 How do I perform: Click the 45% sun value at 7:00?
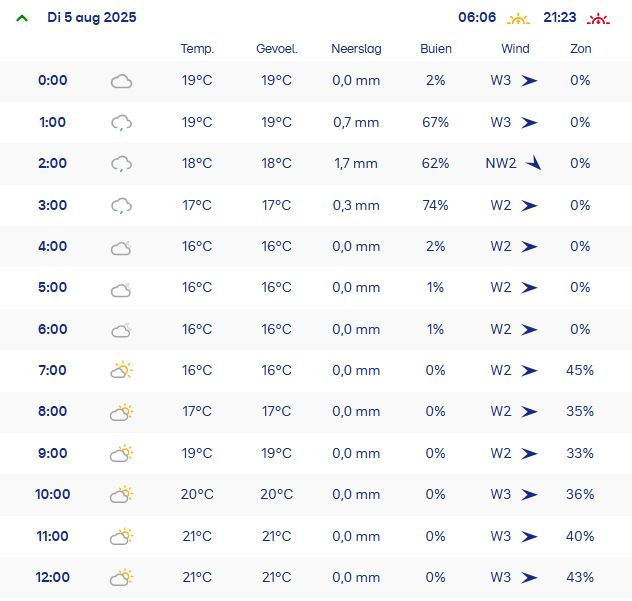(x=580, y=371)
